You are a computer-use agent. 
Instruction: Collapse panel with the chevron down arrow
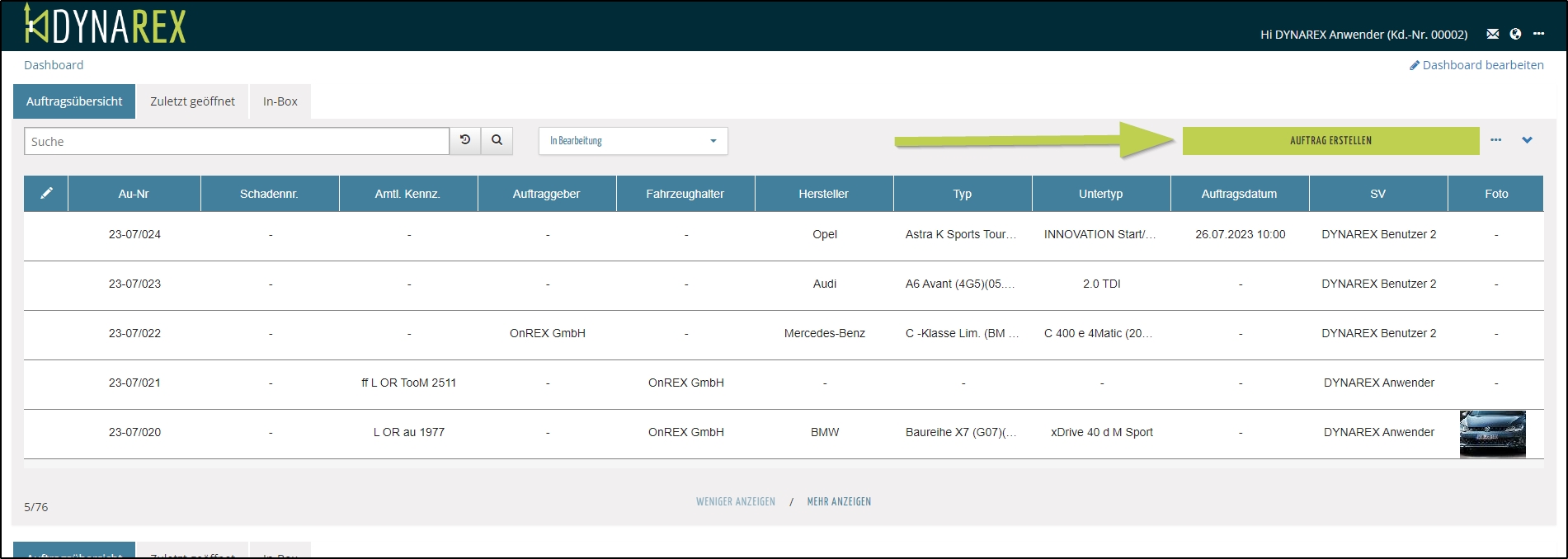click(x=1527, y=140)
